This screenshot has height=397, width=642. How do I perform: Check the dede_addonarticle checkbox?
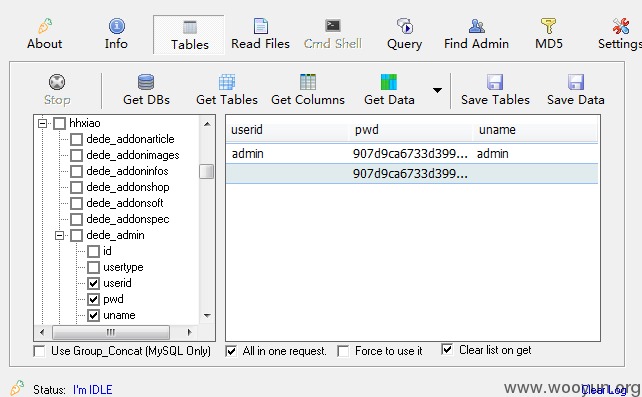click(x=77, y=139)
